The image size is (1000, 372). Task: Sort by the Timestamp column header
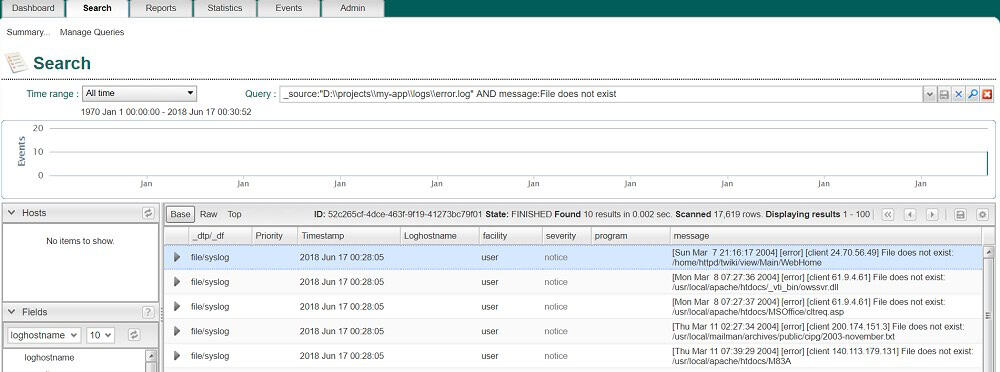point(348,236)
